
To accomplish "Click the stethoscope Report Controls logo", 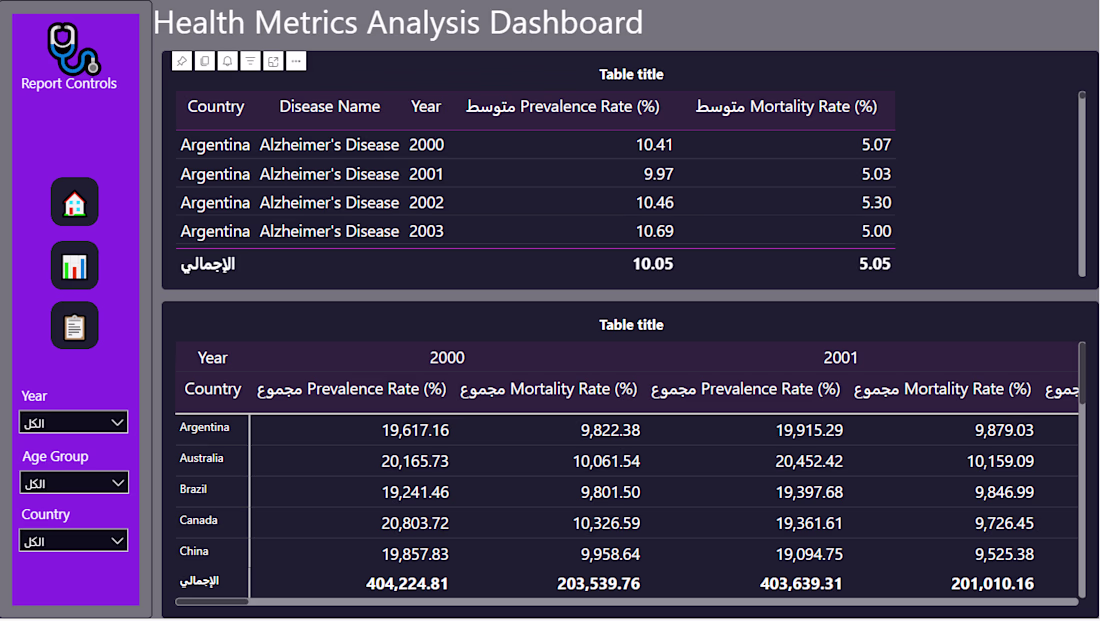I will pos(73,48).
